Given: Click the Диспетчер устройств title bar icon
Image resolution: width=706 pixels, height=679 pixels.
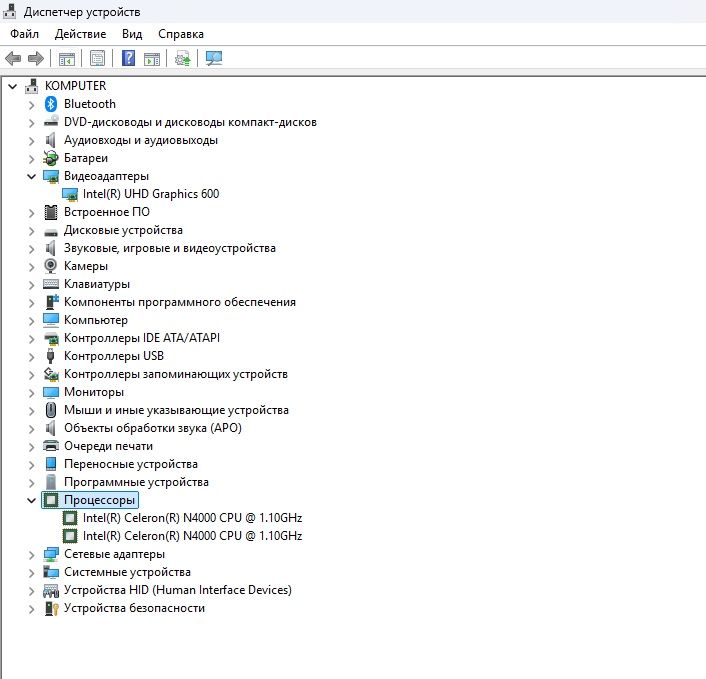Looking at the screenshot, I should coord(9,12).
